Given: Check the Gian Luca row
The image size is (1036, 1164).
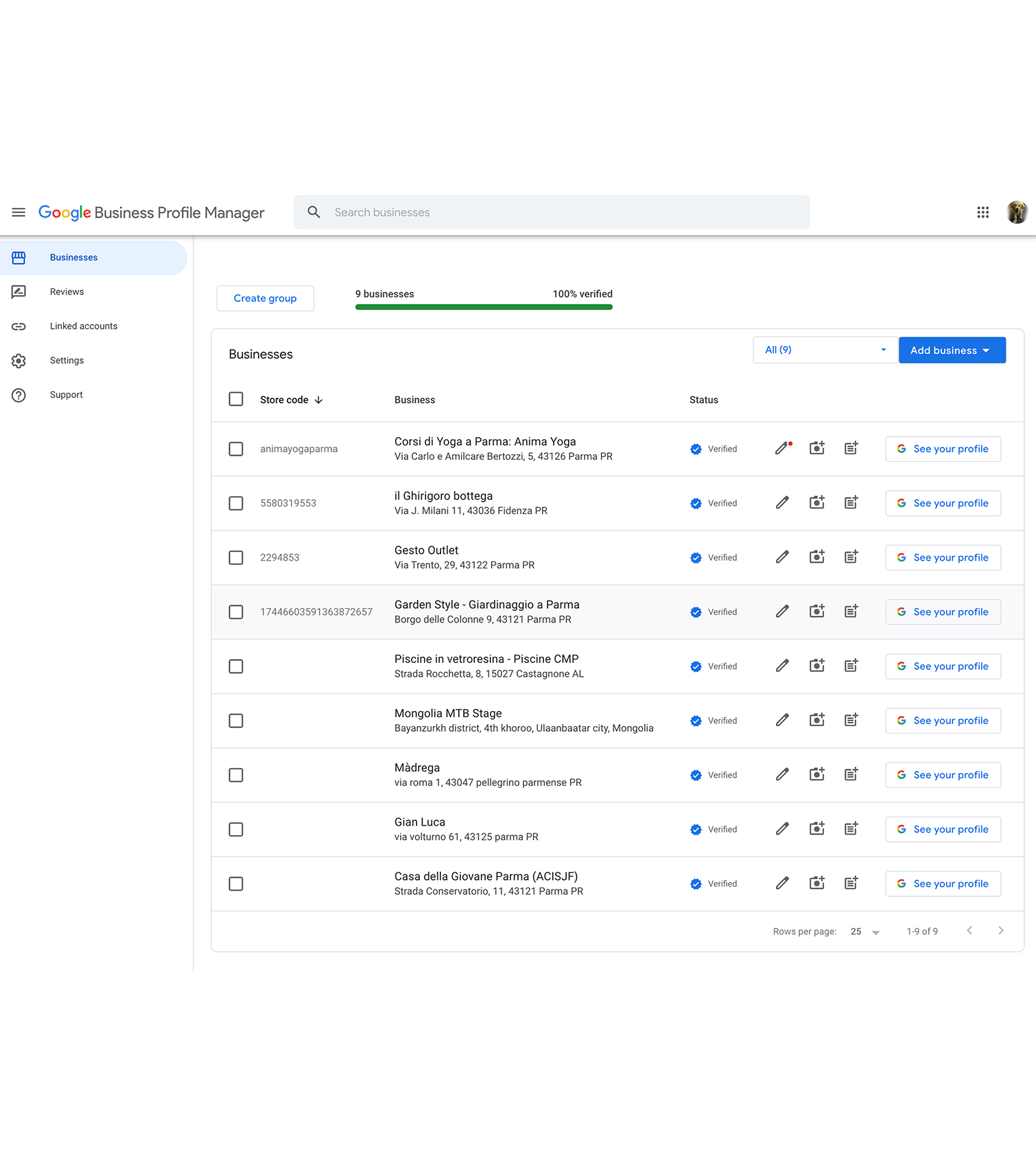Looking at the screenshot, I should point(236,829).
